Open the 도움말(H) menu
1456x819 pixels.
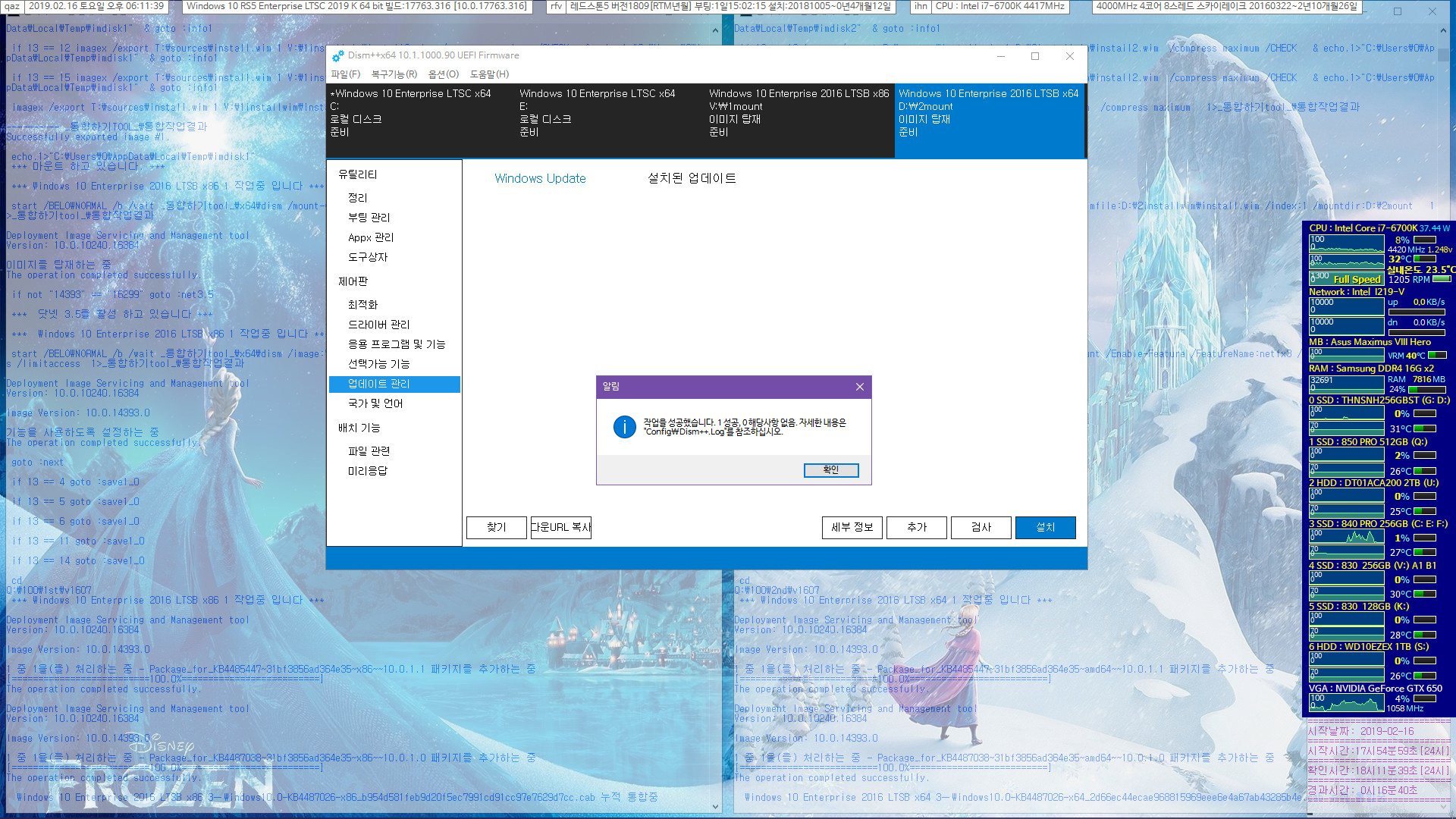[x=489, y=74]
